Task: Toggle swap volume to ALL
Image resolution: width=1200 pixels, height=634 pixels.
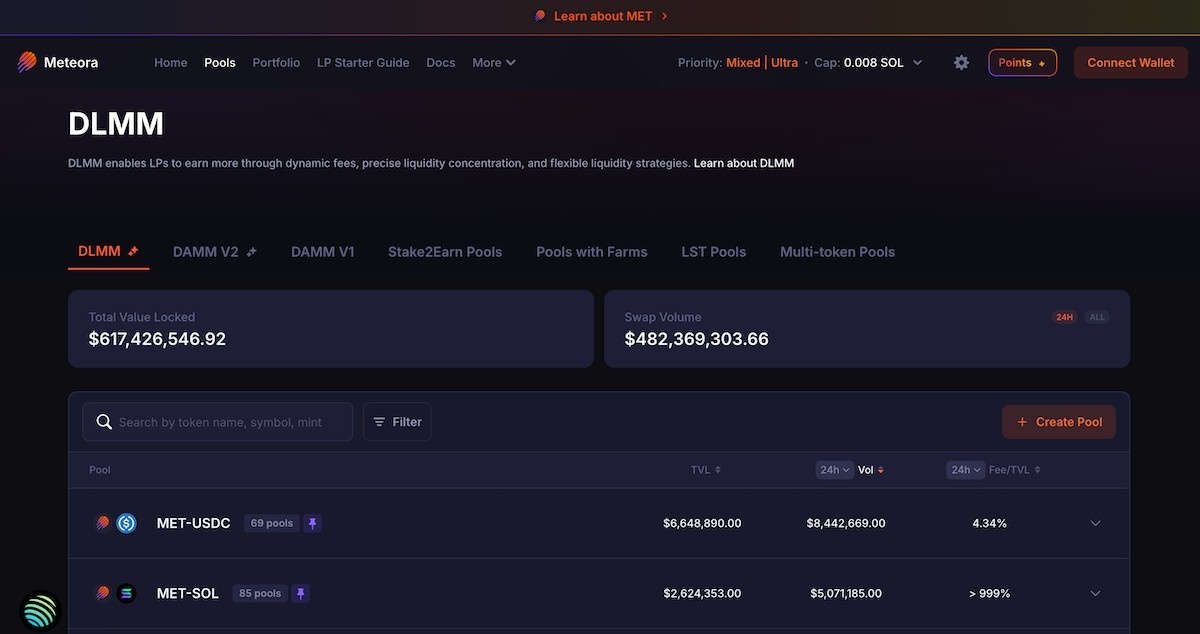Action: pos(1096,317)
